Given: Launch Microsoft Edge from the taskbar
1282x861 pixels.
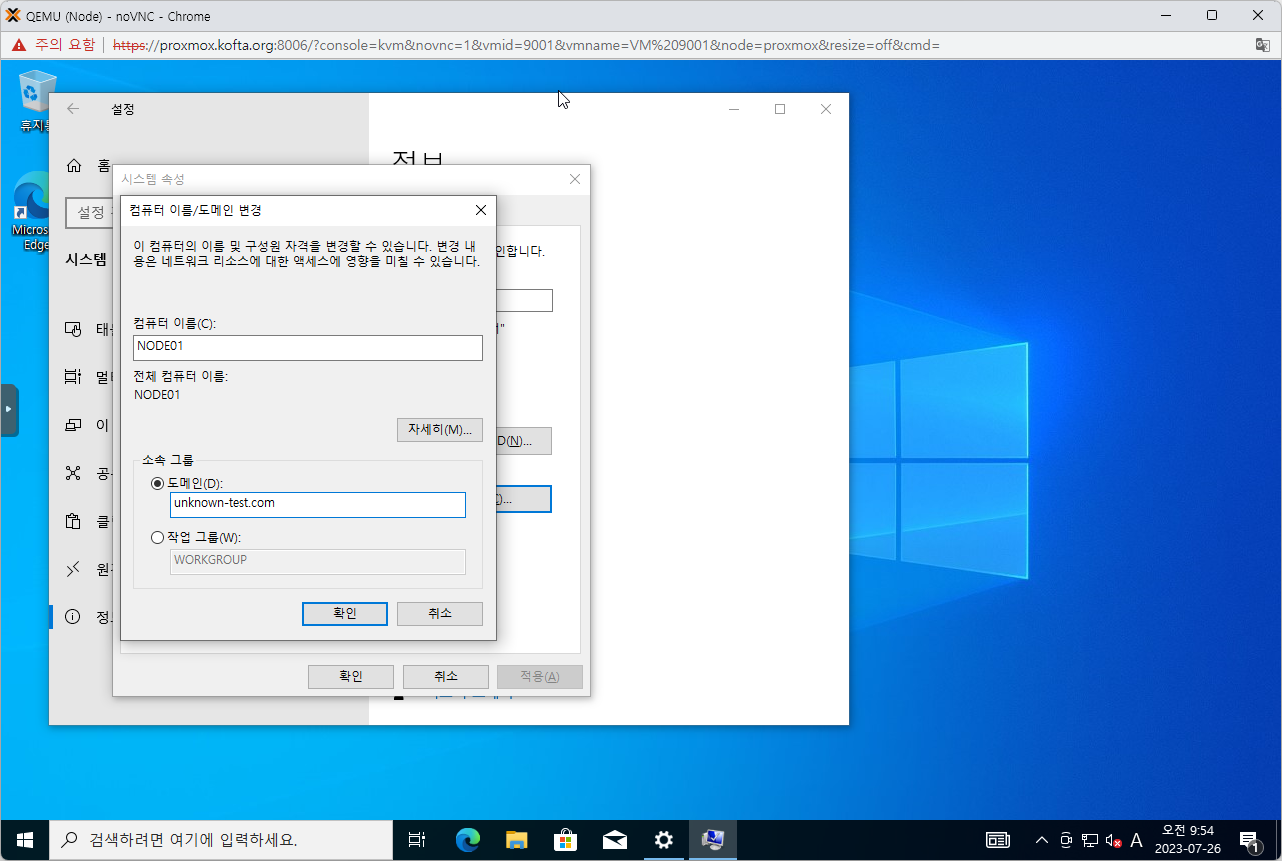Looking at the screenshot, I should click(467, 840).
